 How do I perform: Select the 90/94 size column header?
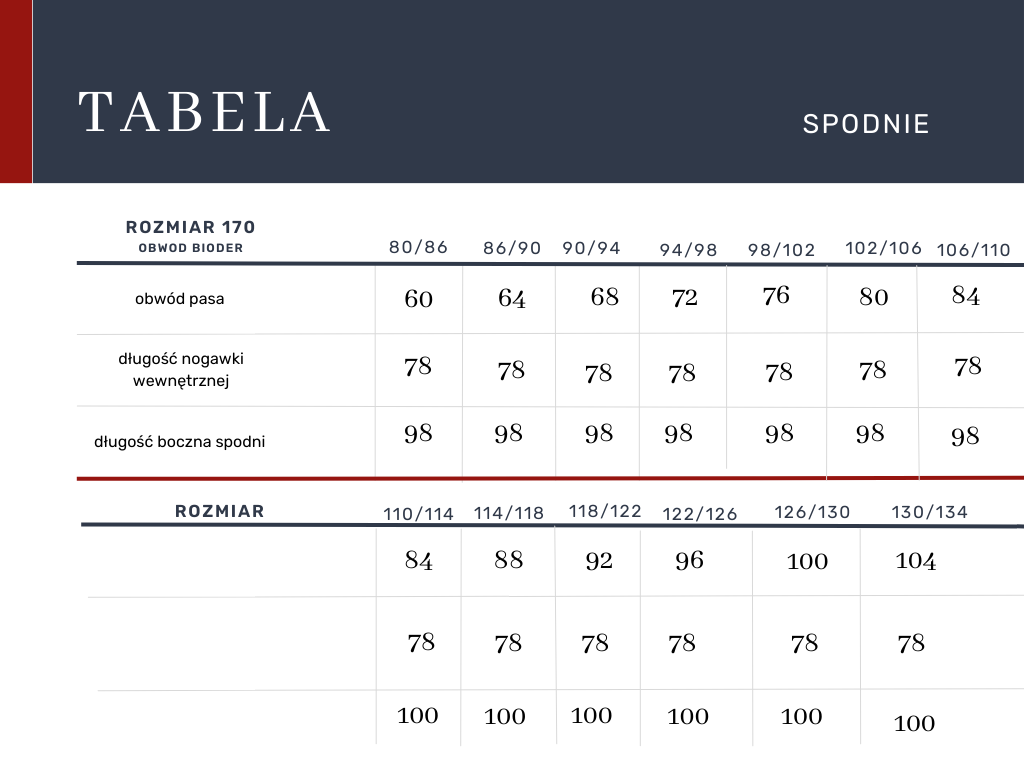[x=591, y=248]
